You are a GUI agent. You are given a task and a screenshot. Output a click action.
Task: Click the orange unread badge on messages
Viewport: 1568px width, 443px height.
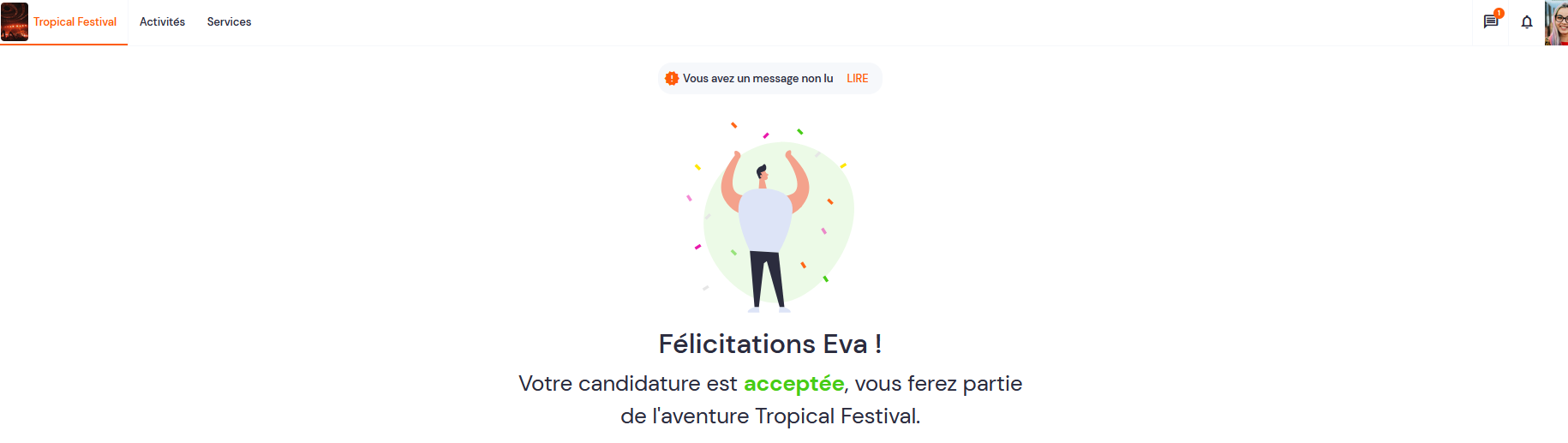(x=1499, y=13)
